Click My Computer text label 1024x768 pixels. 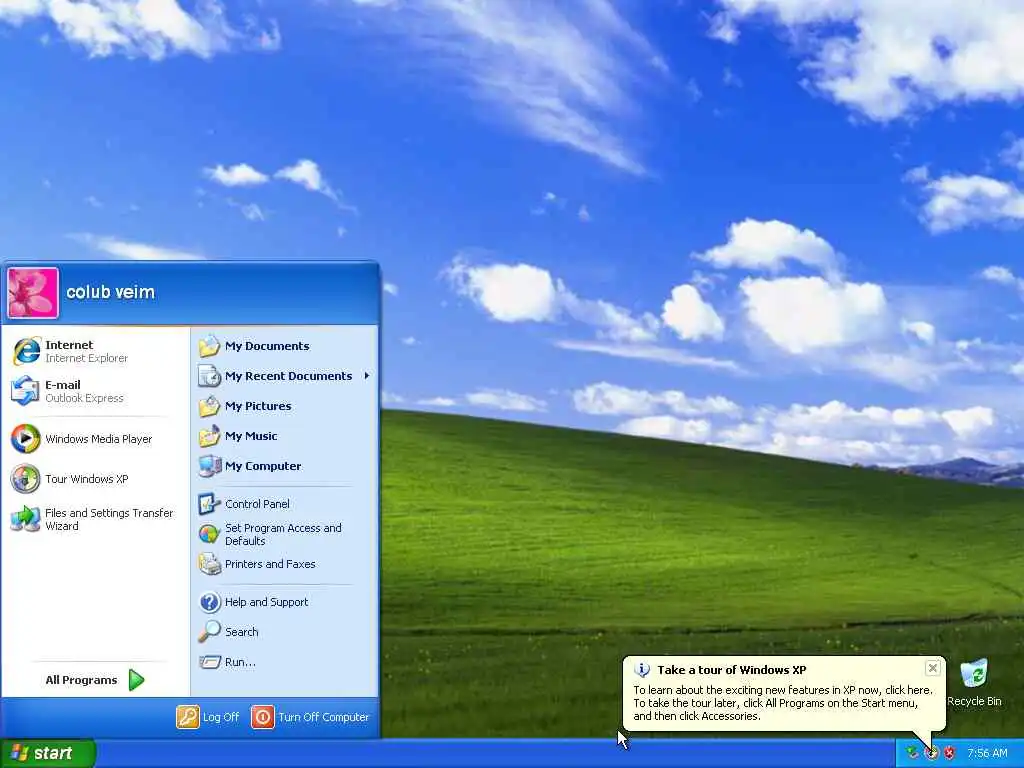pyautogui.click(x=263, y=466)
